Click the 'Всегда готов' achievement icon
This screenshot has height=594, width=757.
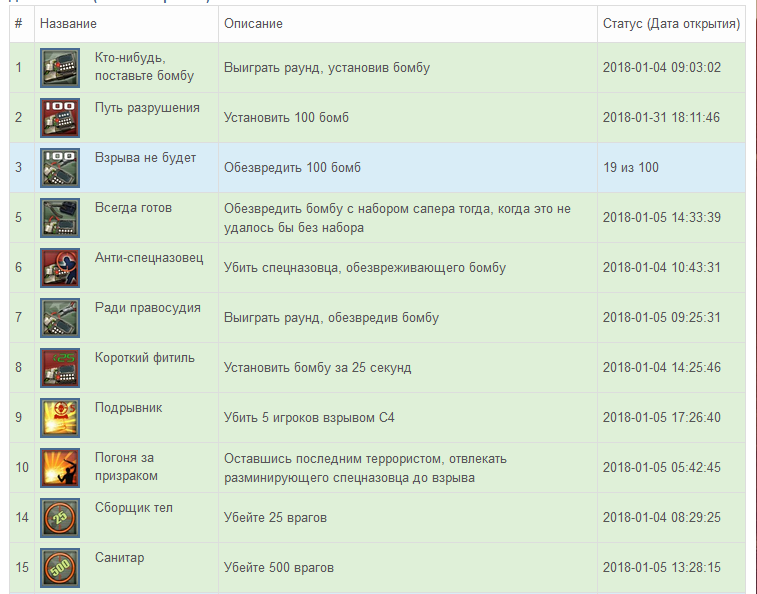coord(60,218)
